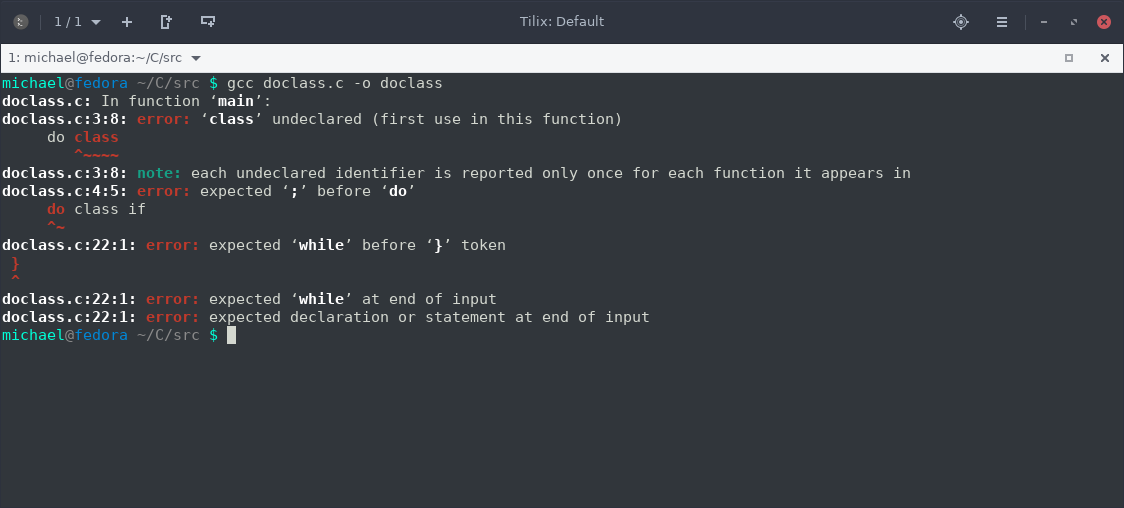Add terminal down split icon
This screenshot has width=1124, height=508.
point(166,22)
